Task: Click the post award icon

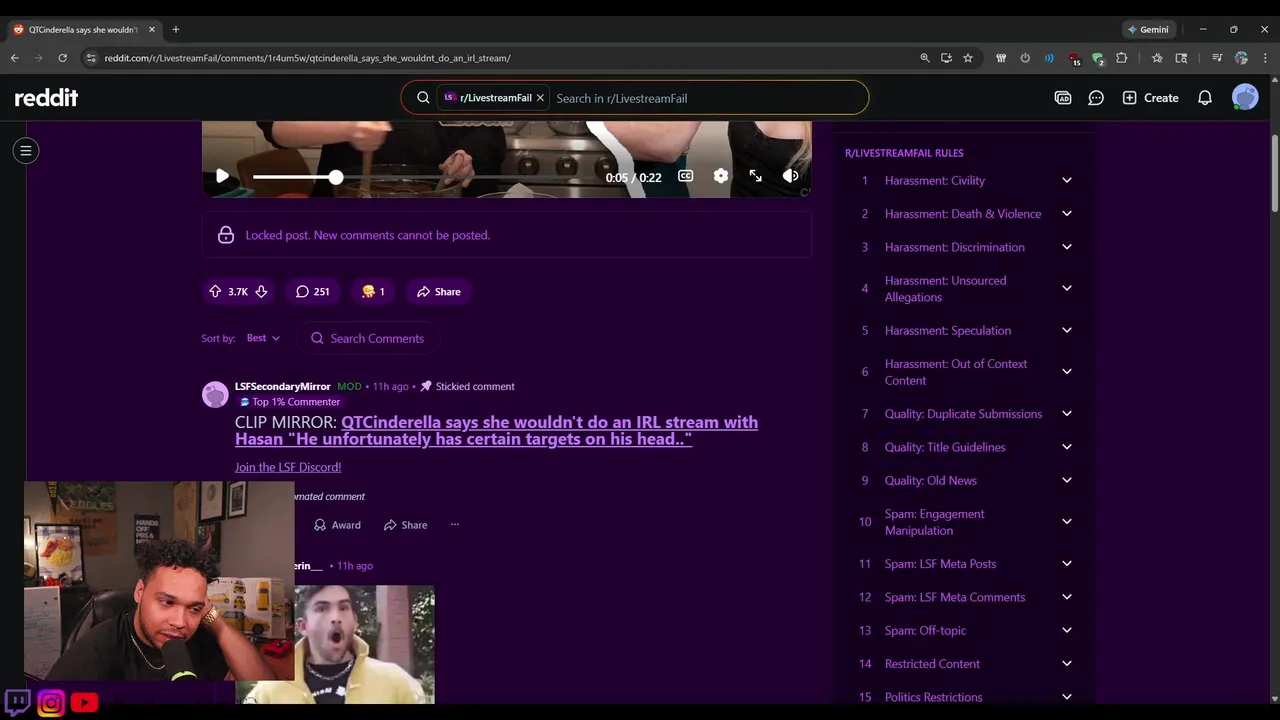Action: 373,291
